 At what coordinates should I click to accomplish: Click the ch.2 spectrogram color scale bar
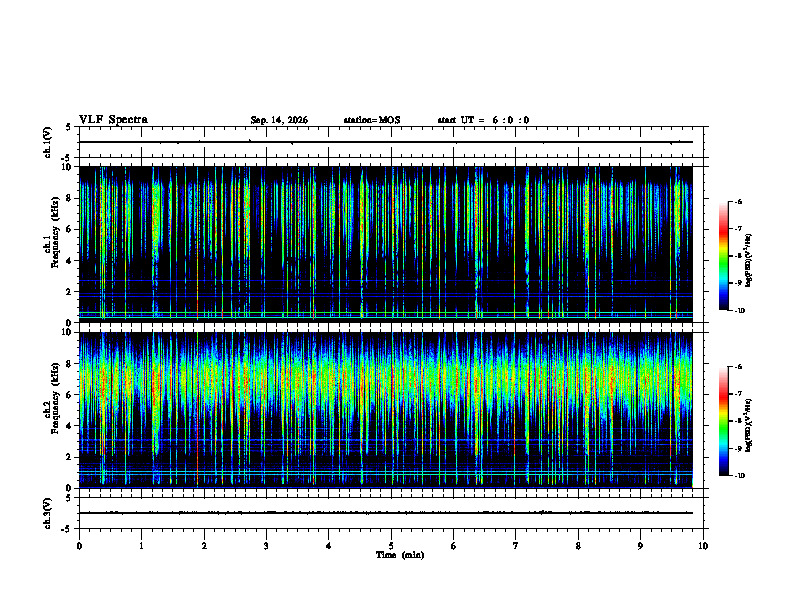click(723, 421)
